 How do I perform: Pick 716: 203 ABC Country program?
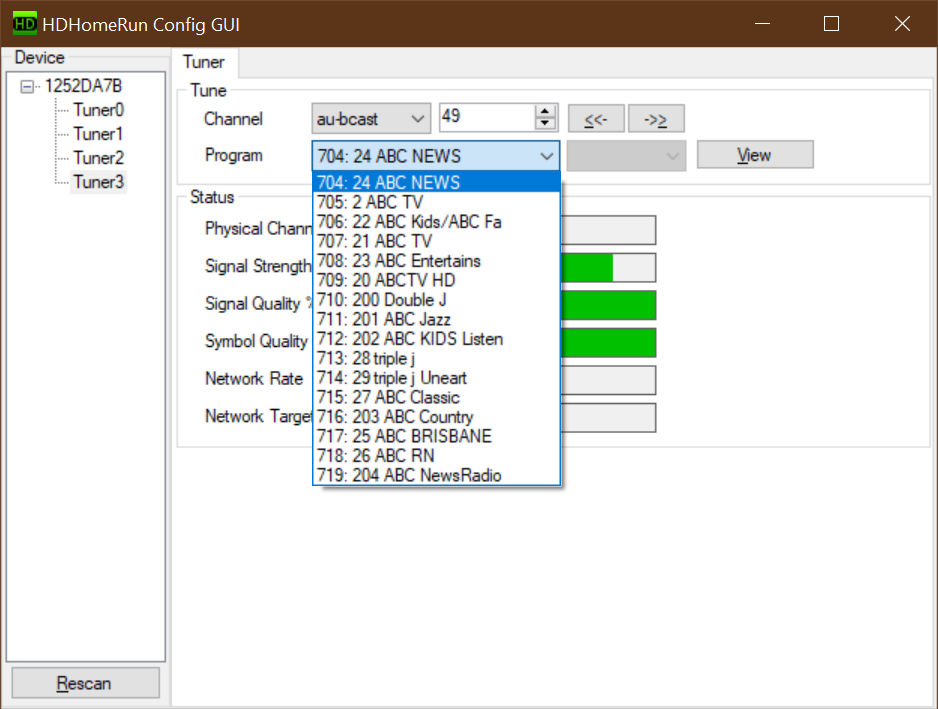[x=436, y=417]
